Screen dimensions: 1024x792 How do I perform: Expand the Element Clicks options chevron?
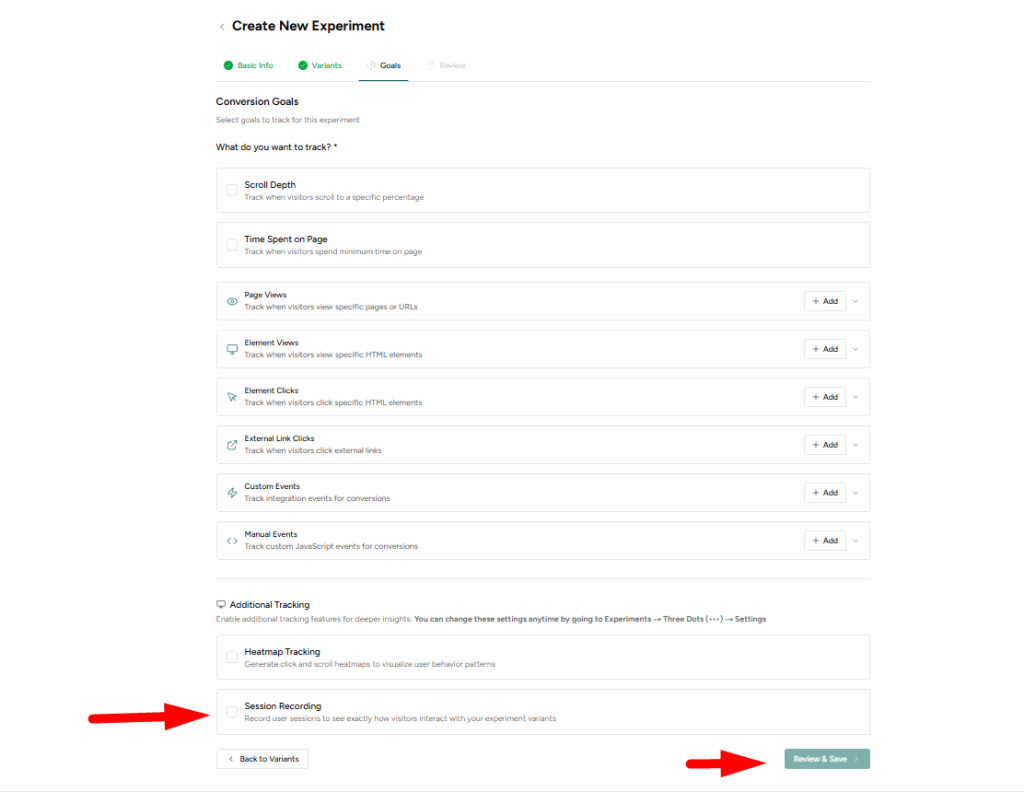point(856,396)
